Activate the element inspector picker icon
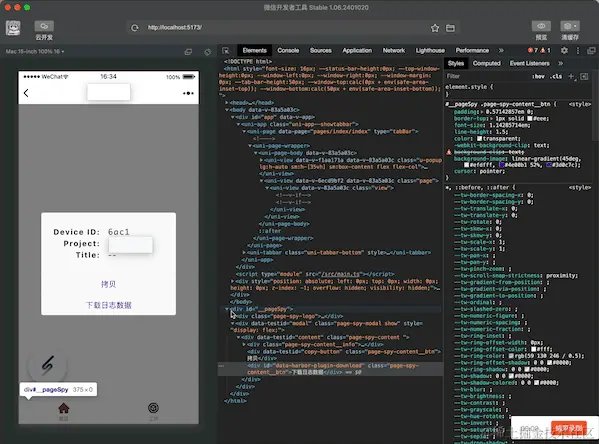Image resolution: width=599 pixels, height=444 pixels. pos(226,50)
